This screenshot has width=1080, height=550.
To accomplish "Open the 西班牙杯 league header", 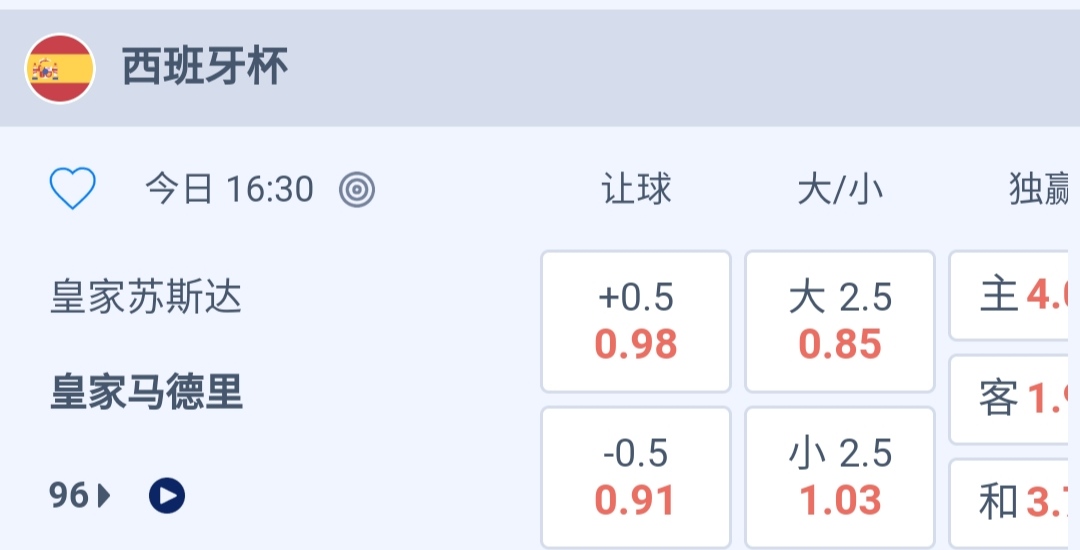I will click(205, 68).
